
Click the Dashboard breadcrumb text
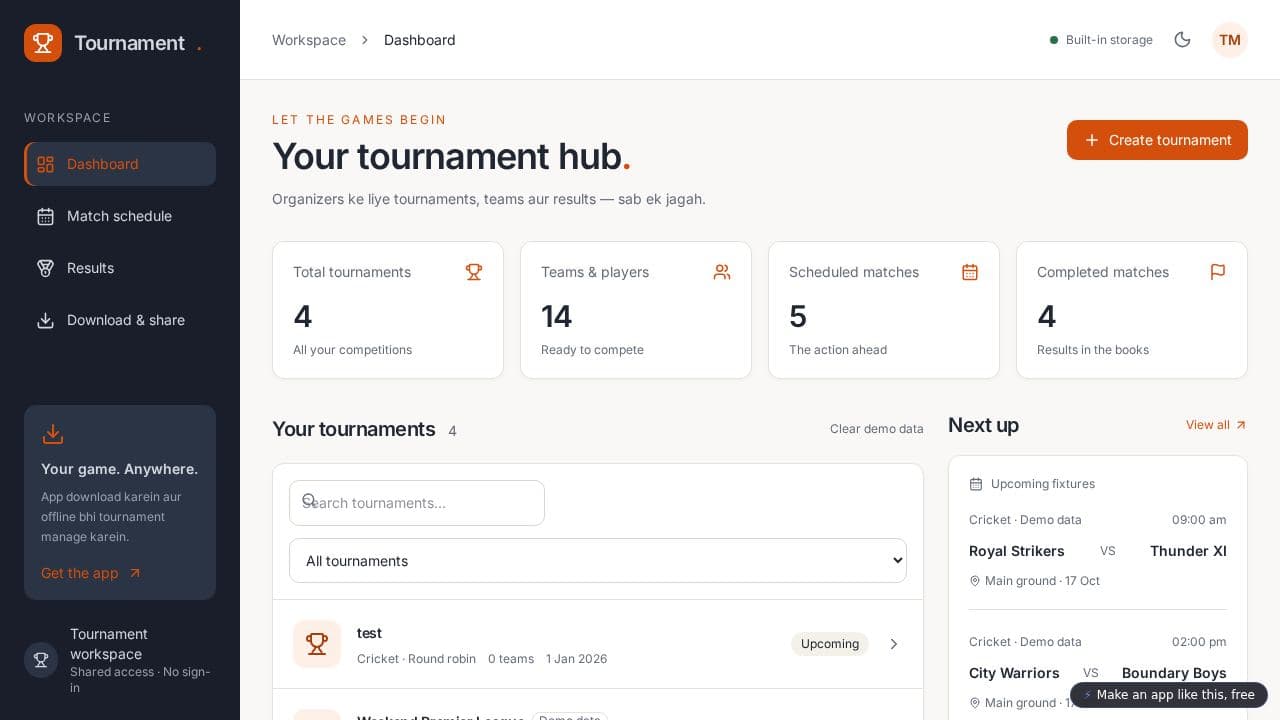tap(420, 40)
